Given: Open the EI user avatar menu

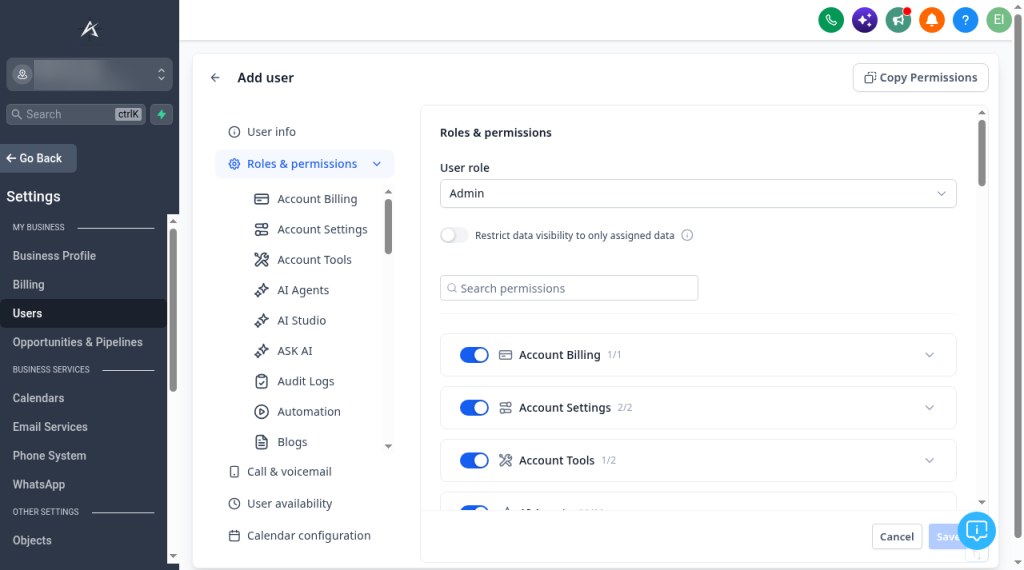Looking at the screenshot, I should pos(999,20).
